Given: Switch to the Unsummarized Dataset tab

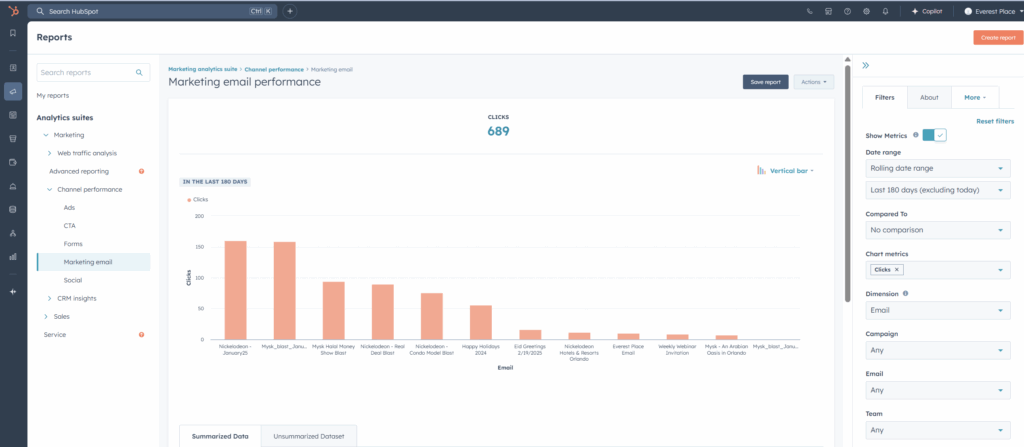Looking at the screenshot, I should [308, 436].
